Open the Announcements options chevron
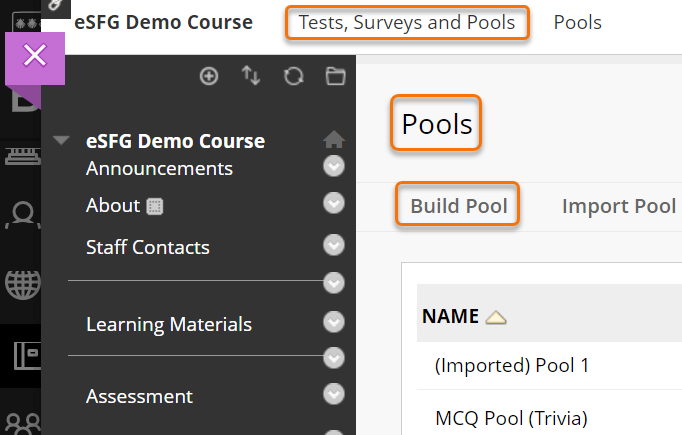The image size is (682, 435). [334, 167]
